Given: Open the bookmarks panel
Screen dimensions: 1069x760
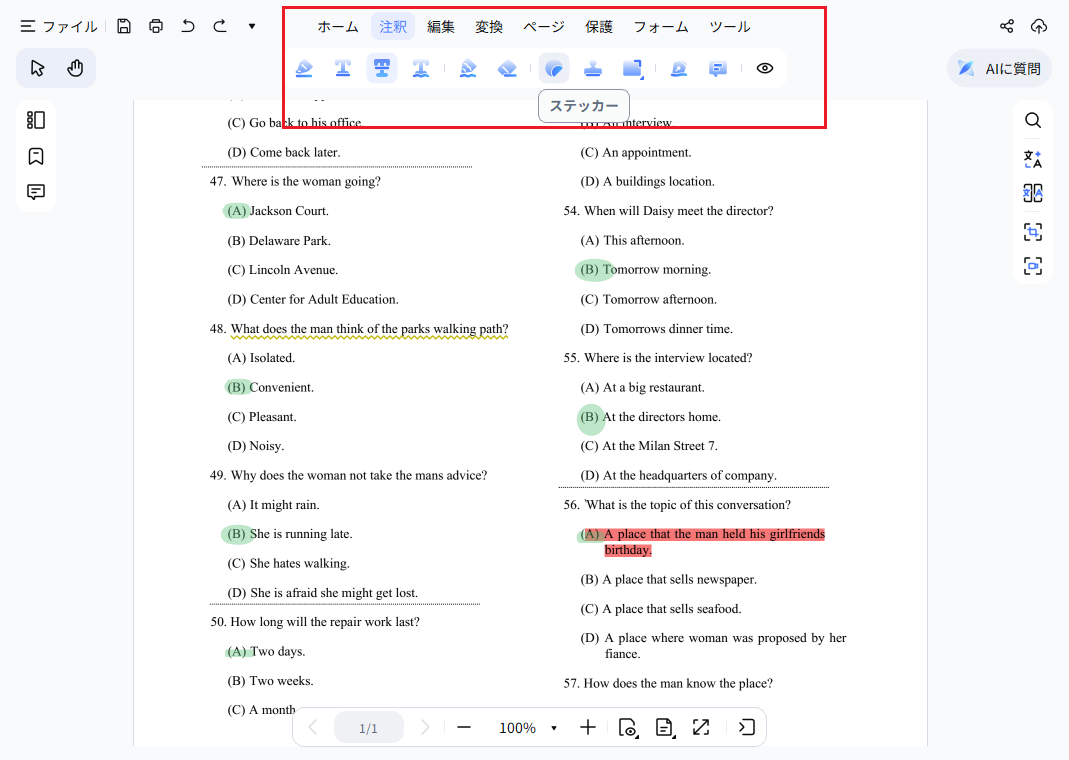Looking at the screenshot, I should tap(36, 156).
